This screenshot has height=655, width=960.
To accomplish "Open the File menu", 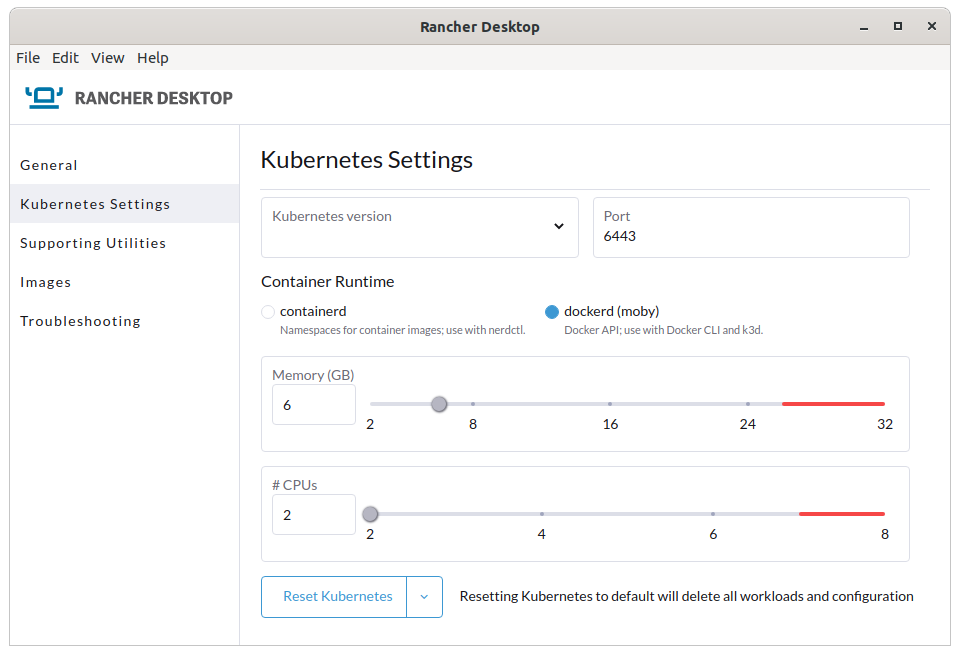I will tap(27, 57).
